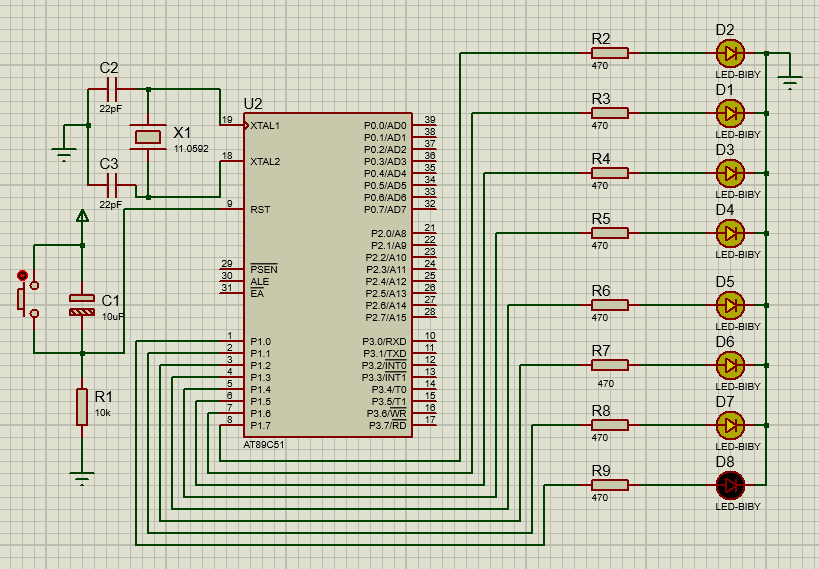Screen dimensions: 819x569
Task: Click the ground symbol below R1
Action: point(82,479)
